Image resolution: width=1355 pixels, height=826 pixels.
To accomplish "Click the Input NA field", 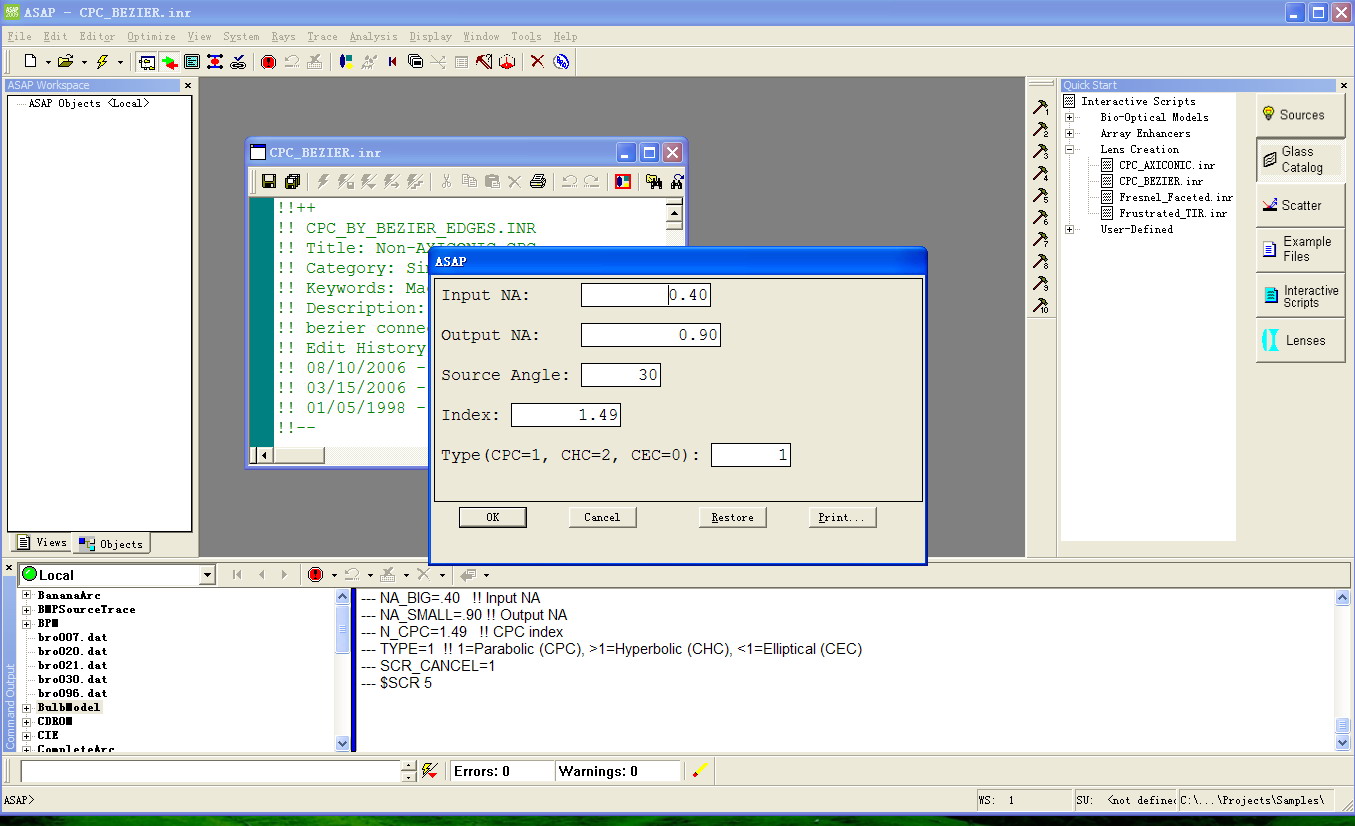I will click(645, 295).
